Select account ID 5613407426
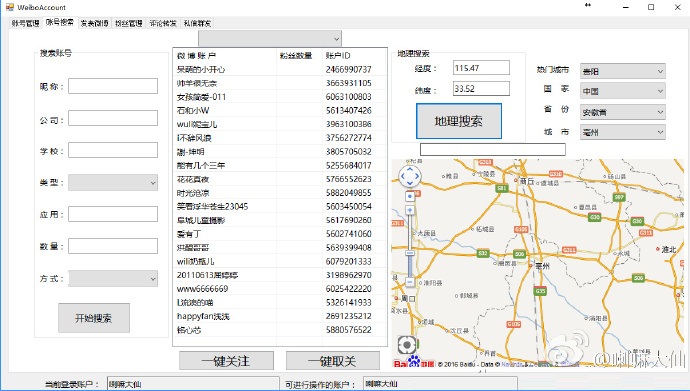This screenshot has width=690, height=391. pyautogui.click(x=280, y=110)
